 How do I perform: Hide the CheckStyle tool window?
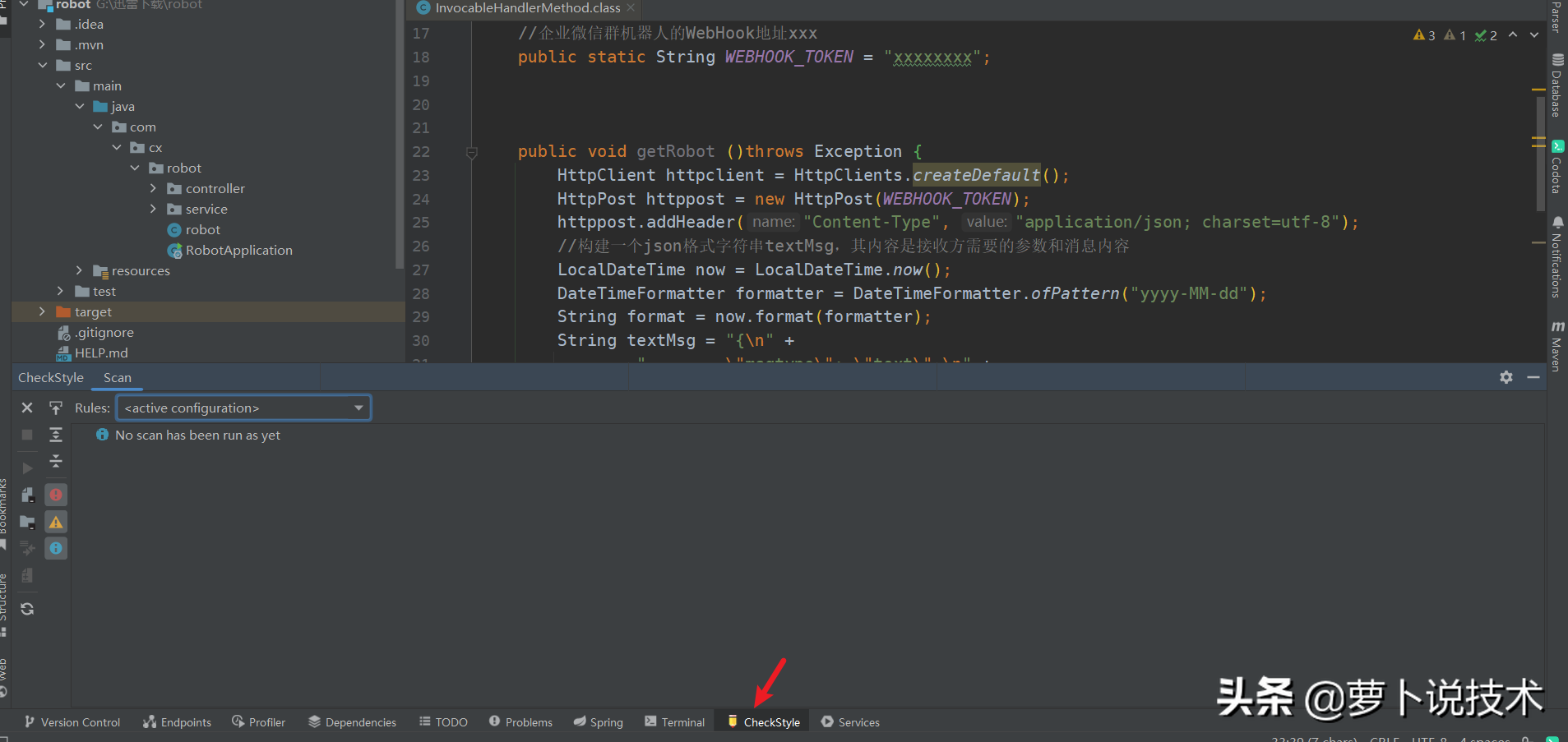pyautogui.click(x=1533, y=377)
